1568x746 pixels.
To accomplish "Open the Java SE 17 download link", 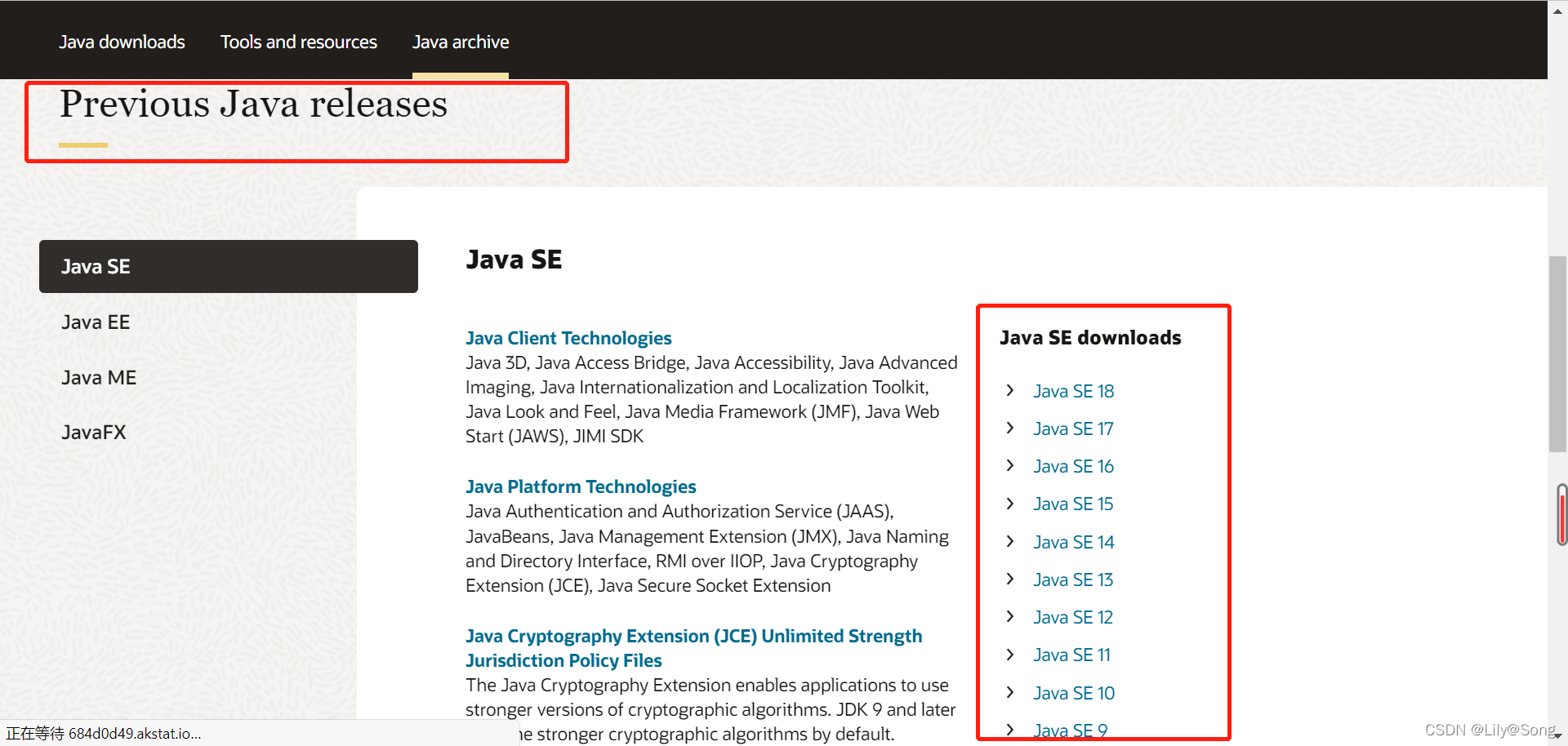I will [x=1073, y=429].
